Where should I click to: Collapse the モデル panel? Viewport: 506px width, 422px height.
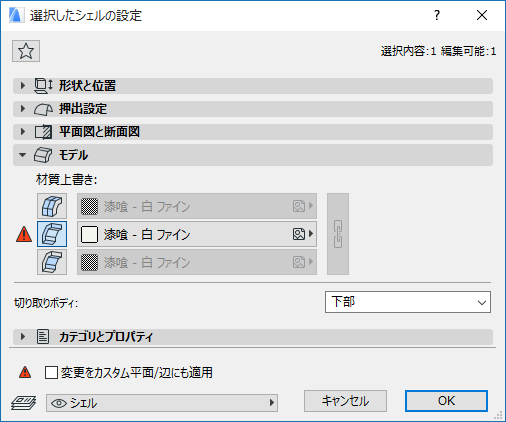[x=253, y=155]
